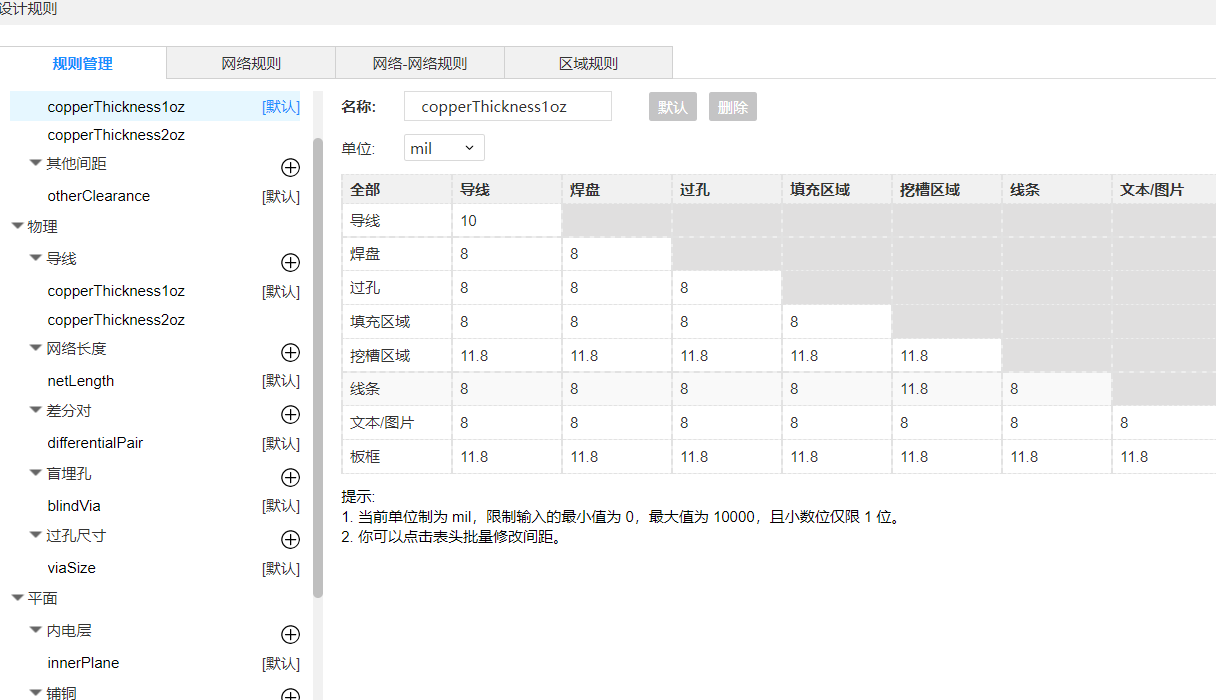Screen dimensions: 1216x700
Task: Switch to 网络规则 tab
Action: click(251, 63)
